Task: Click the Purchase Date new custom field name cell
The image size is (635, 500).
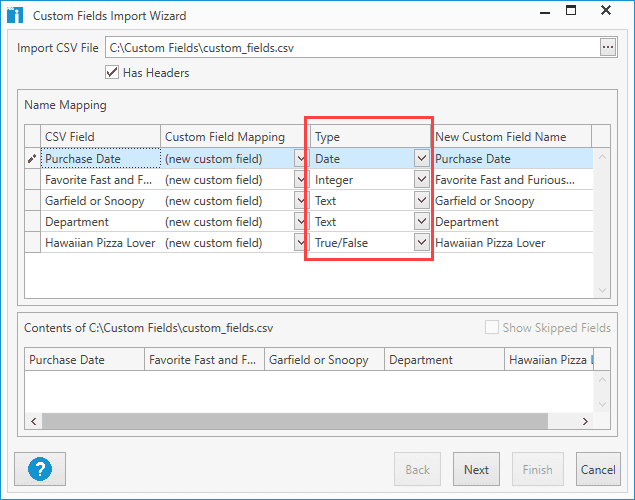Action: (511, 158)
